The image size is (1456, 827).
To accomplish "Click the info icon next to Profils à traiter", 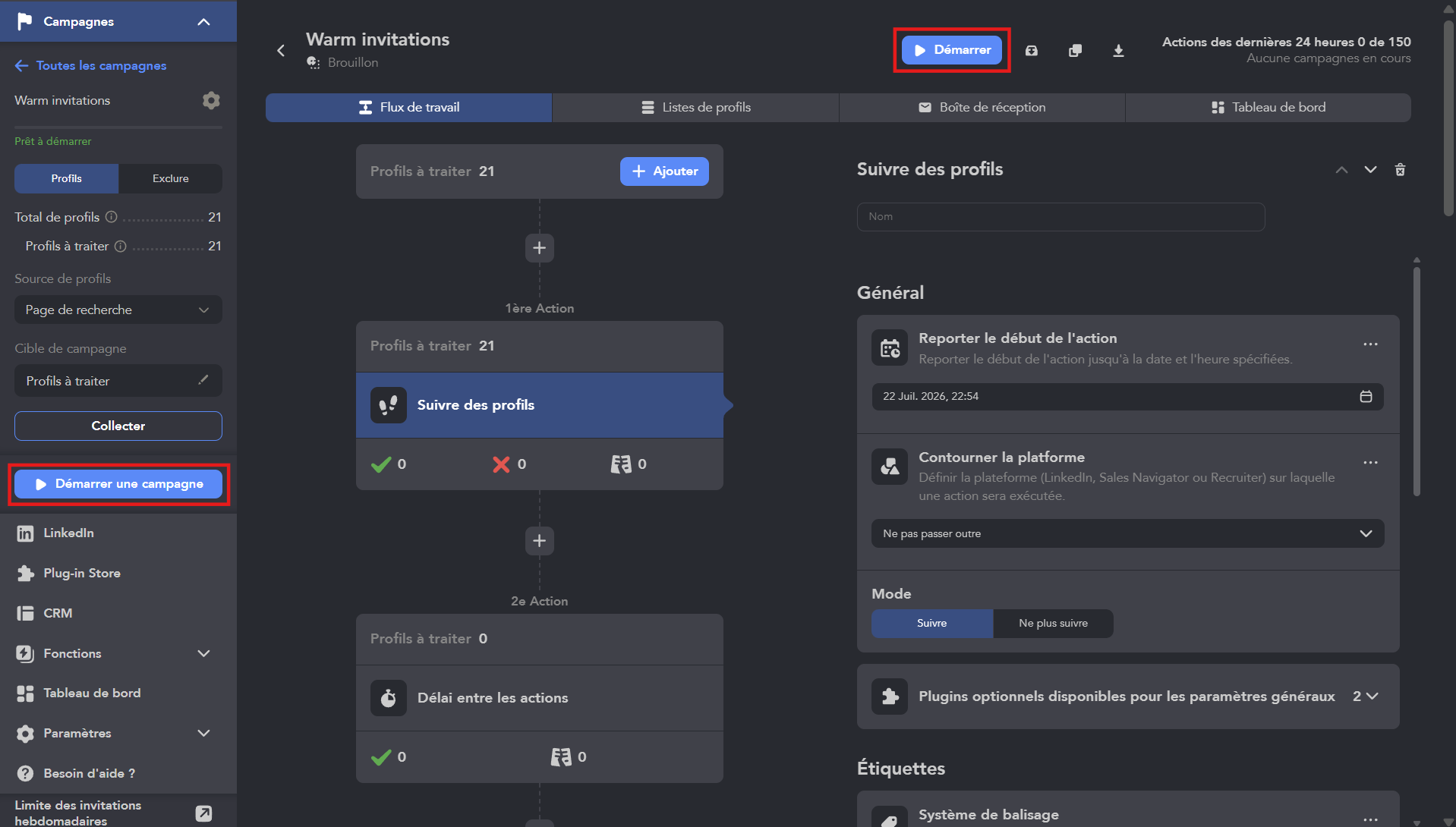I will (x=120, y=246).
